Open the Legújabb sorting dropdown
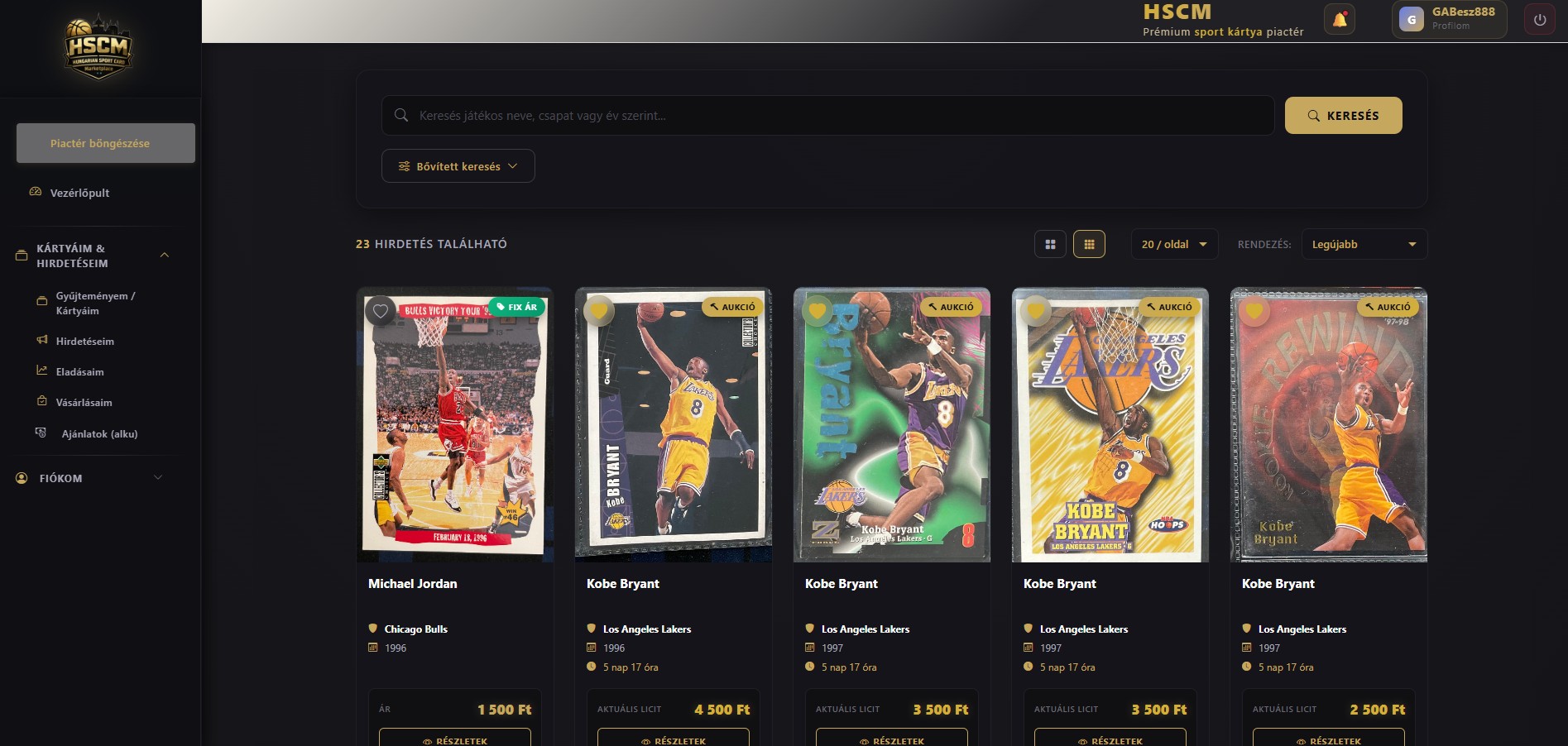The height and width of the screenshot is (746, 1568). (x=1364, y=244)
